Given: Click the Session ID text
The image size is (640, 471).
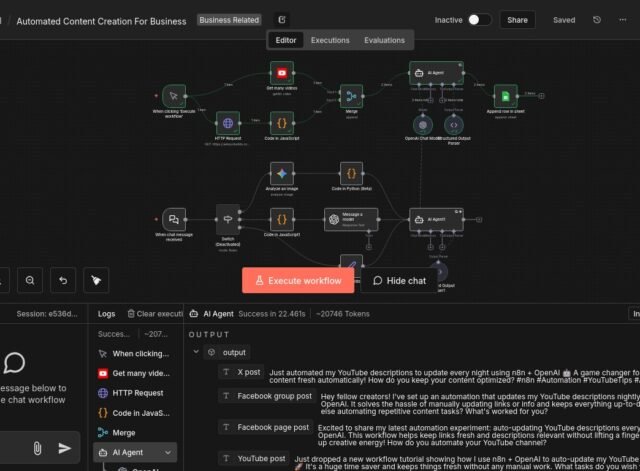Looking at the screenshot, I should tap(47, 314).
